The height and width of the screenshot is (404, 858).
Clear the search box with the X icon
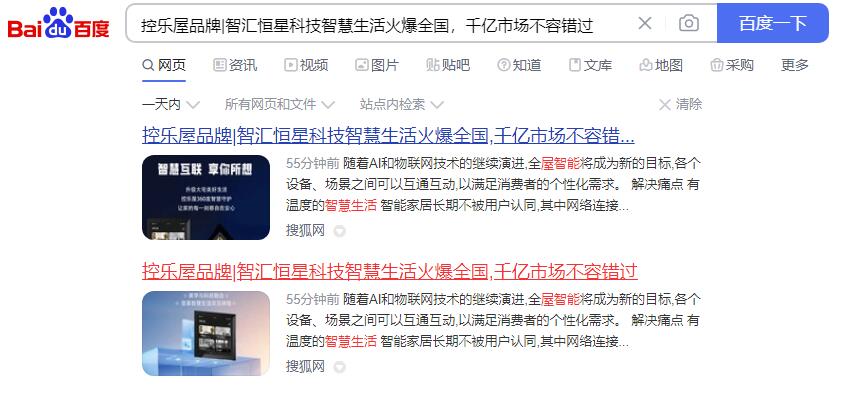pos(645,23)
